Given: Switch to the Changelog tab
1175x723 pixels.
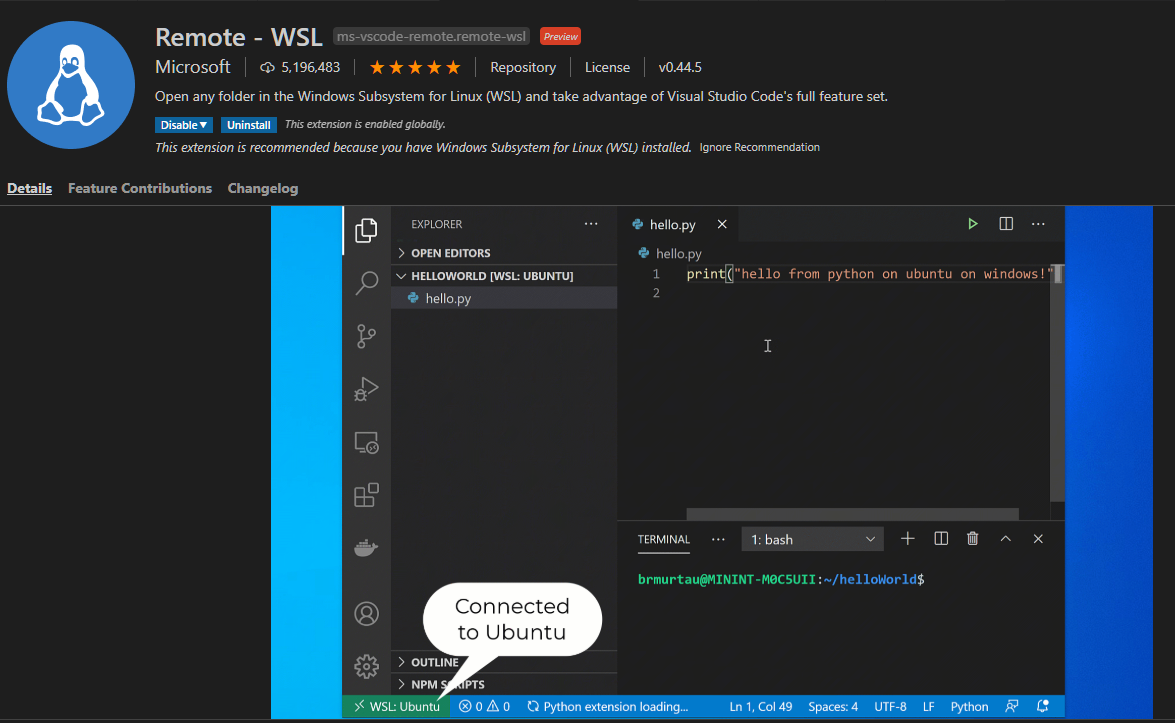Looking at the screenshot, I should point(263,188).
